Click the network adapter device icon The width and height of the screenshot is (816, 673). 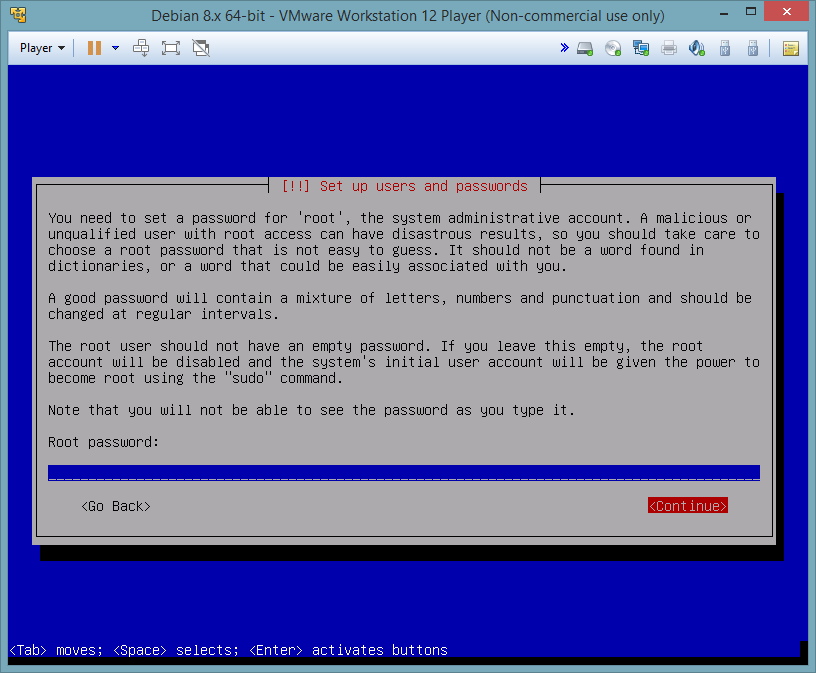641,48
